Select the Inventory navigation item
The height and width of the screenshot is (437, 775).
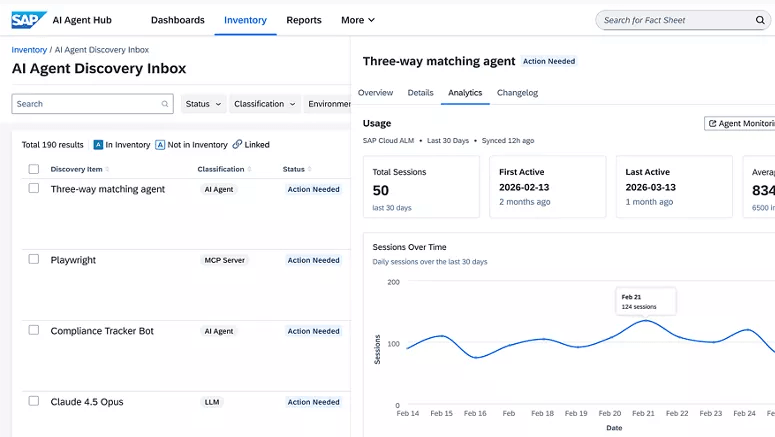(x=245, y=20)
